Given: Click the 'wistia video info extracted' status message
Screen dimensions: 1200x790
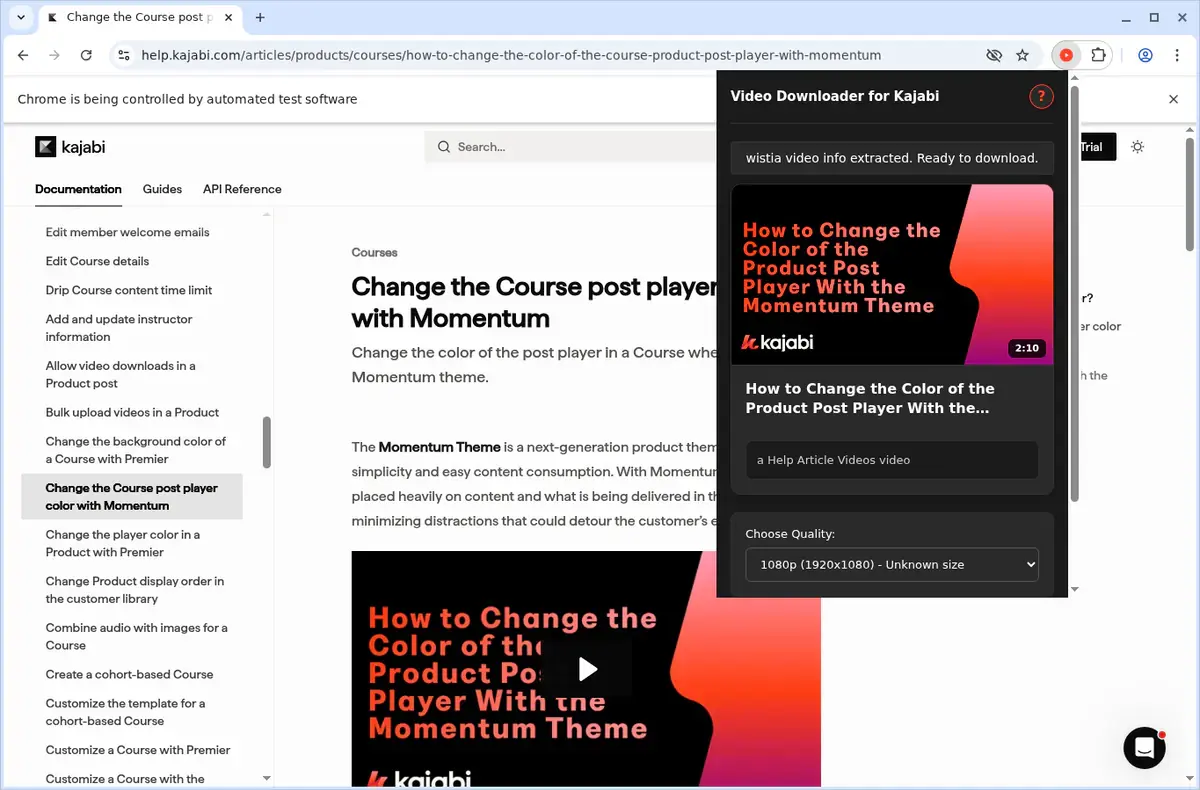Looking at the screenshot, I should [x=892, y=158].
